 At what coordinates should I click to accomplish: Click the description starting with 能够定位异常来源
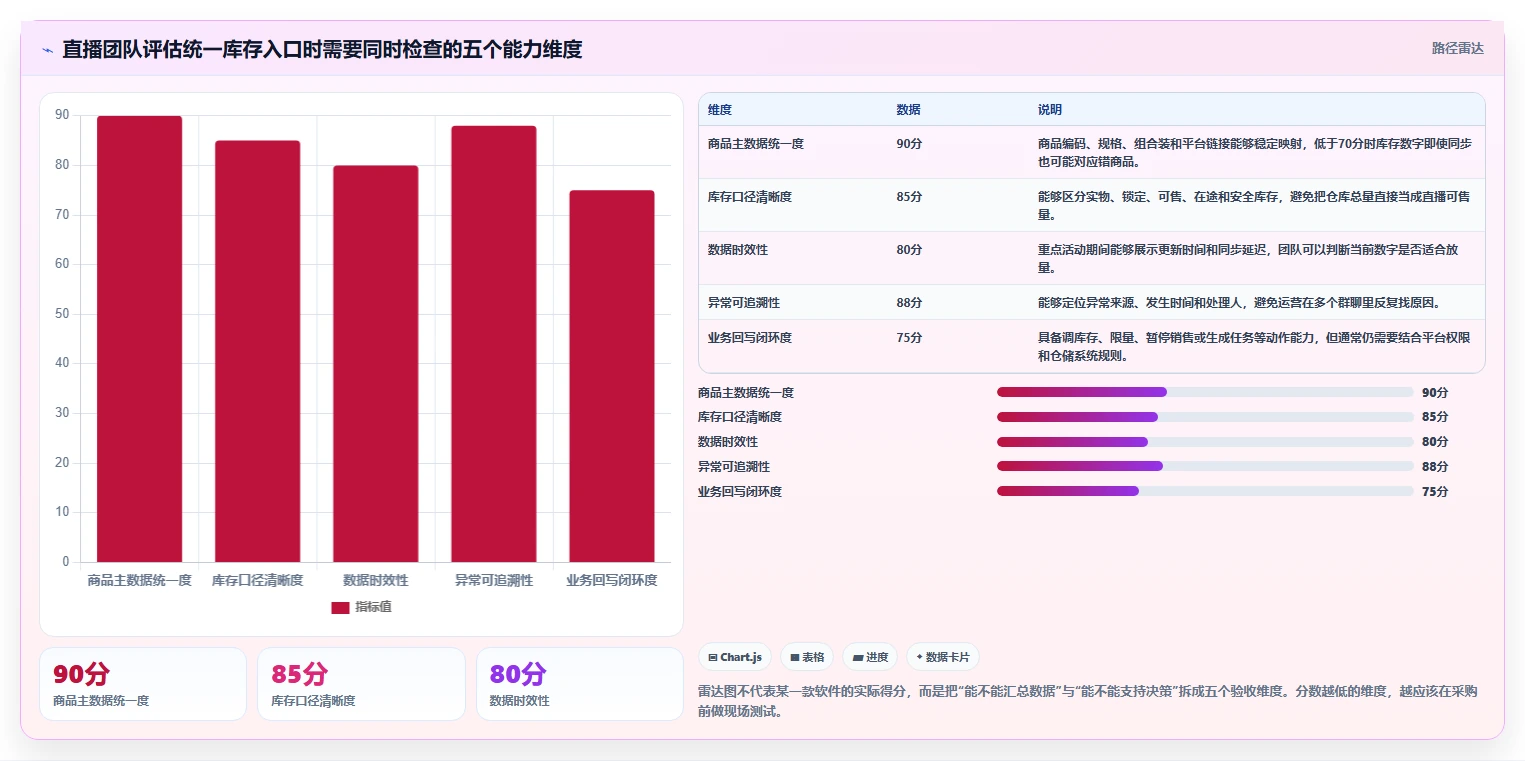1239,303
